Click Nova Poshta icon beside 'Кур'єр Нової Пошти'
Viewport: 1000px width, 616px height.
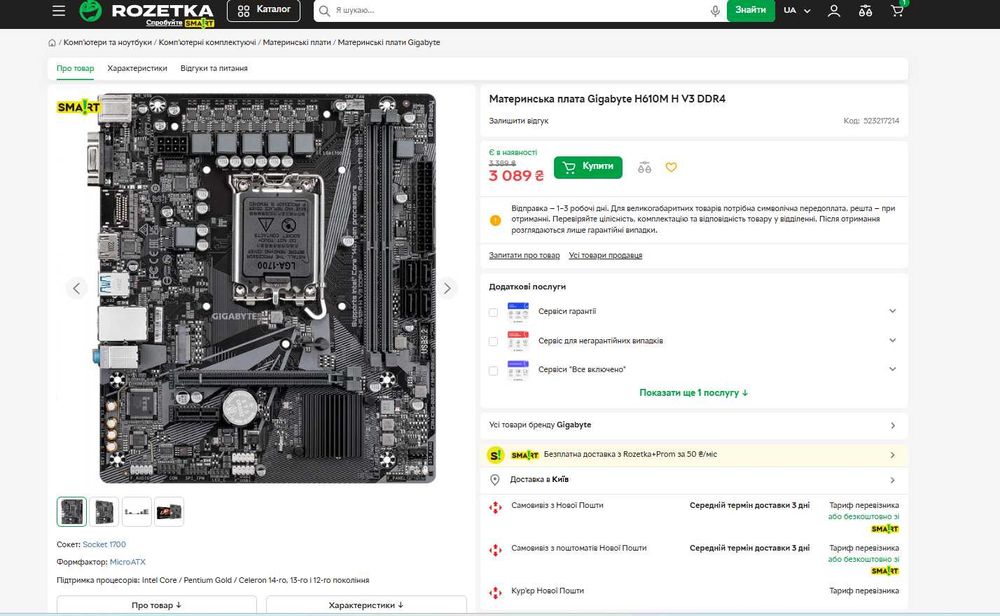click(496, 592)
